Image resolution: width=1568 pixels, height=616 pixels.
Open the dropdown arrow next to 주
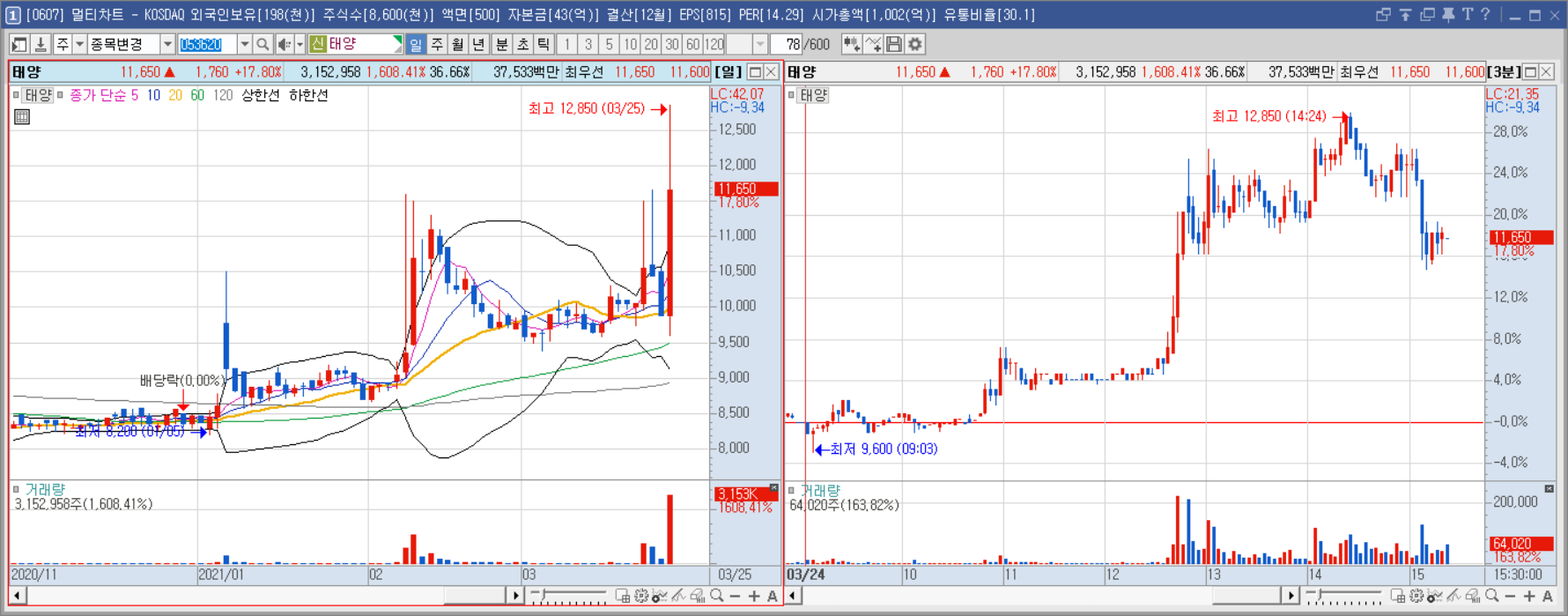(79, 44)
